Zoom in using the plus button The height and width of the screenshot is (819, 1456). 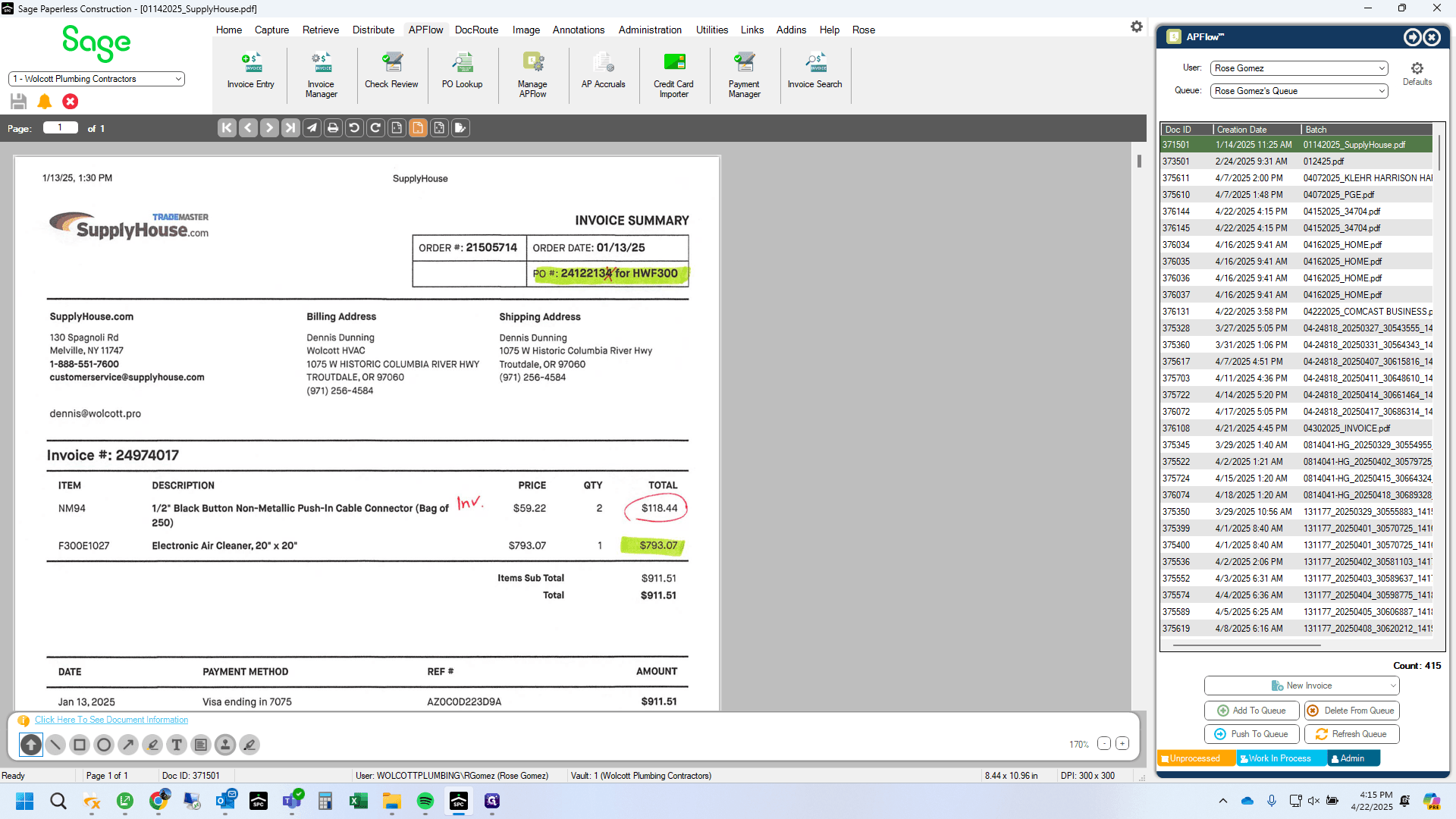click(x=1122, y=744)
